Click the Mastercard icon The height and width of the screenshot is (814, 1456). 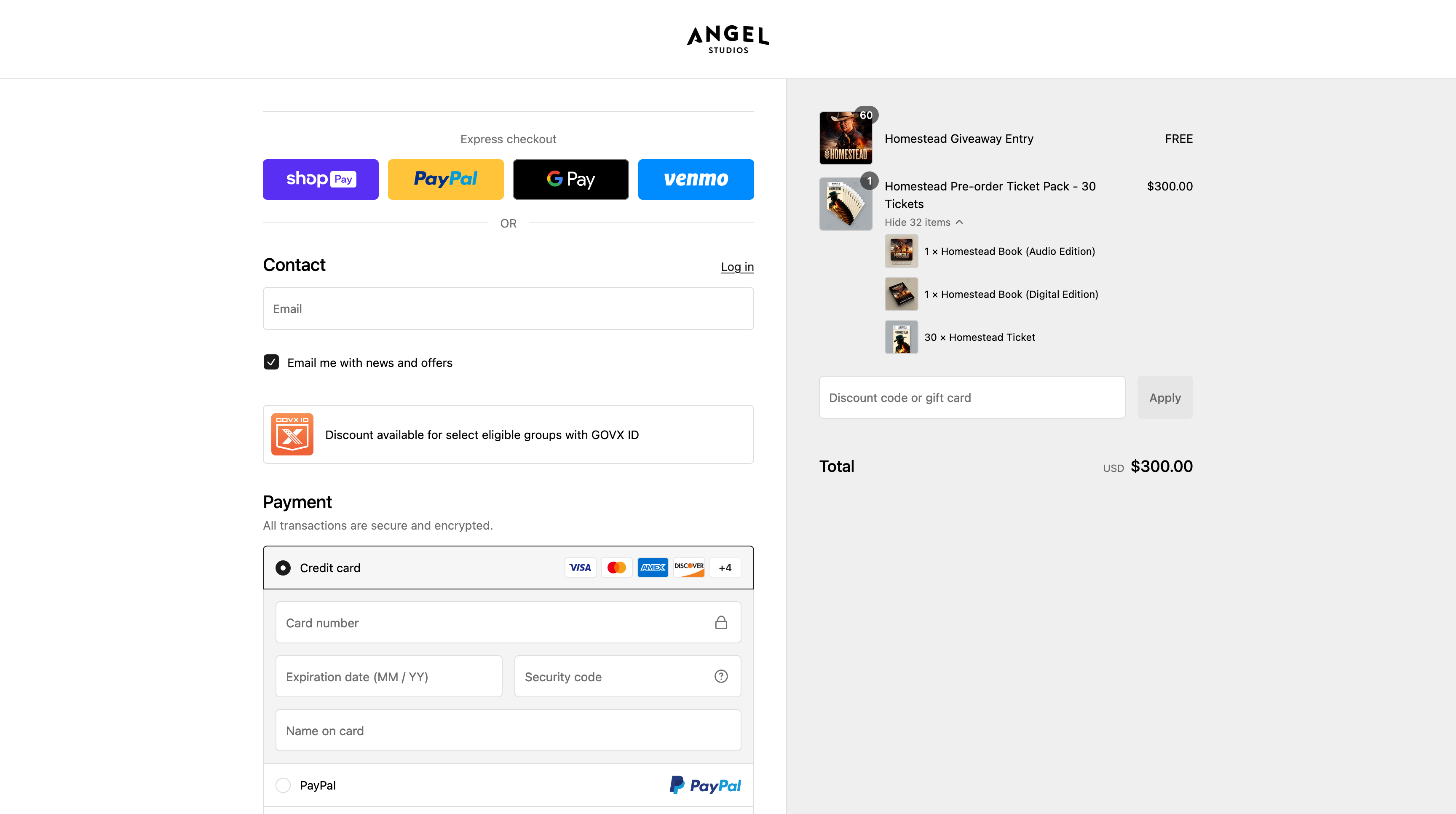tap(616, 568)
